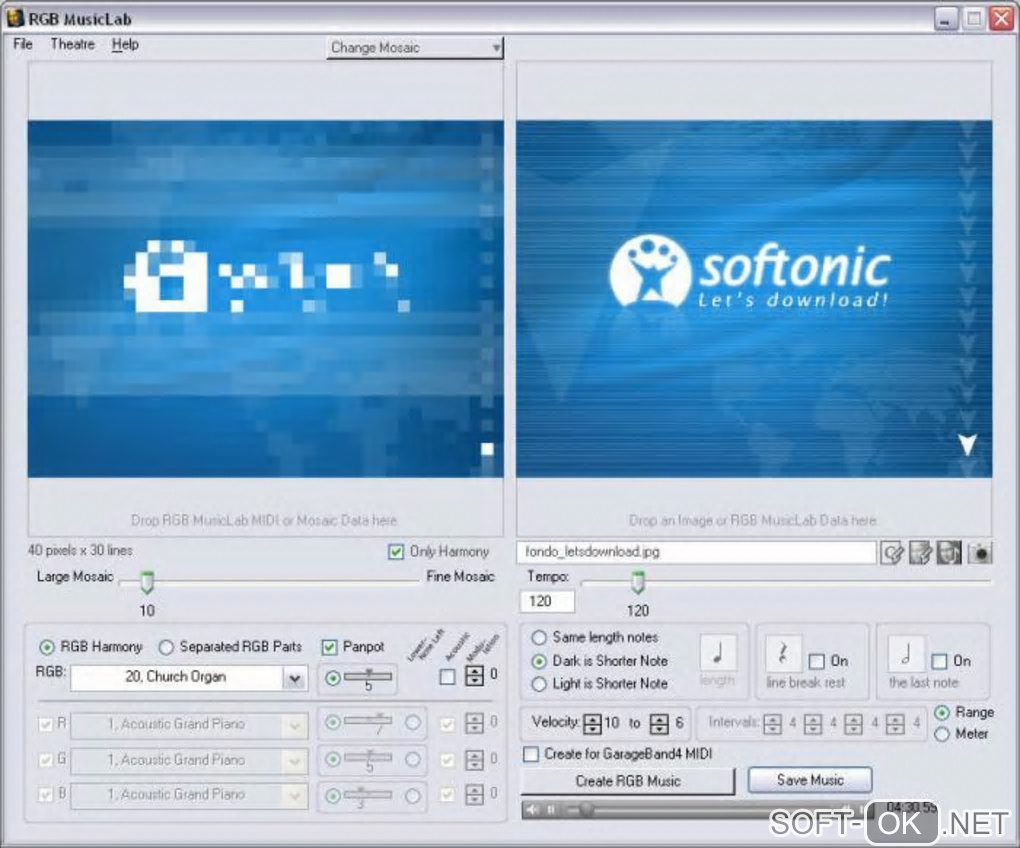Toggle the G channel checkbox
Image resolution: width=1020 pixels, height=848 pixels.
pyautogui.click(x=46, y=760)
